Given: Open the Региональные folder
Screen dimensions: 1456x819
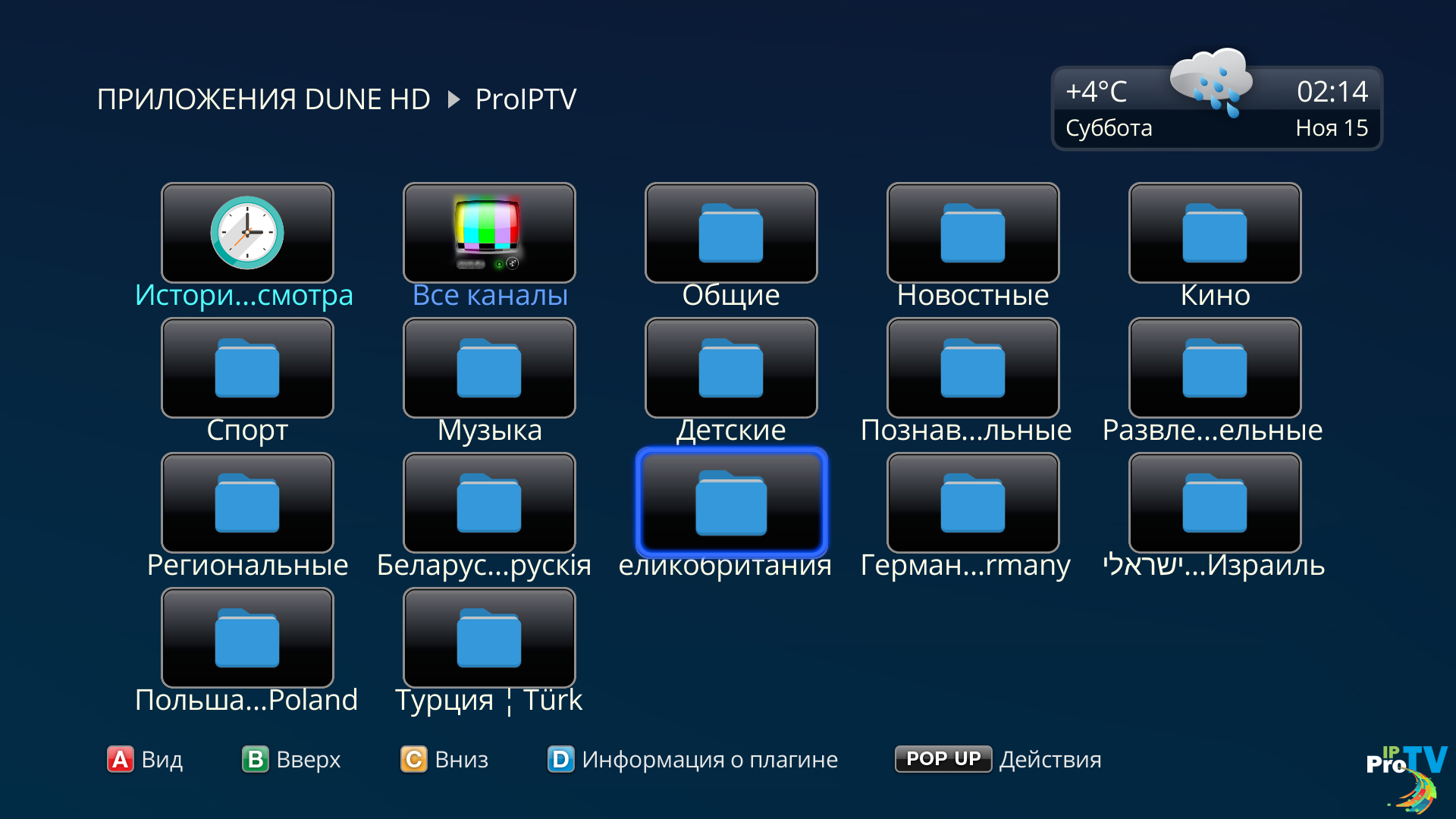Looking at the screenshot, I should [x=247, y=503].
